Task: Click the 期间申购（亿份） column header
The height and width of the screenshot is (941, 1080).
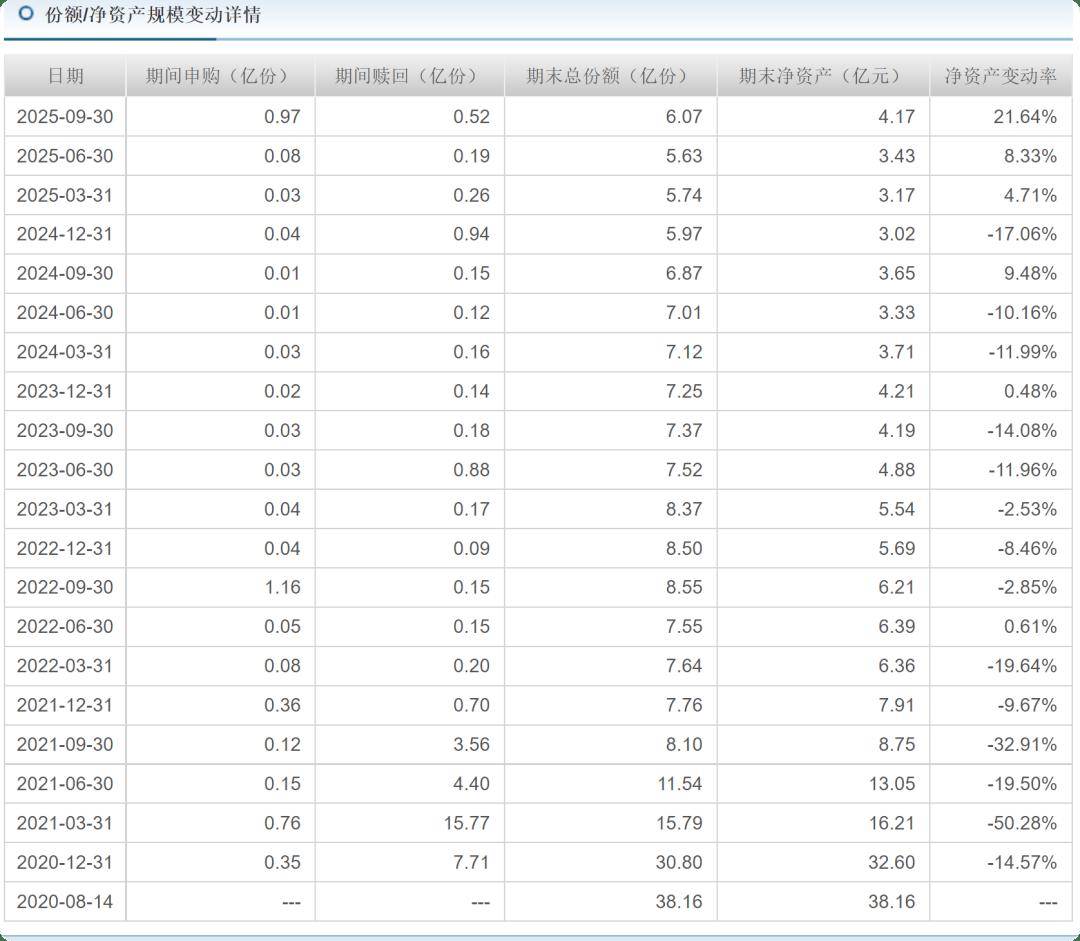Action: point(220,77)
